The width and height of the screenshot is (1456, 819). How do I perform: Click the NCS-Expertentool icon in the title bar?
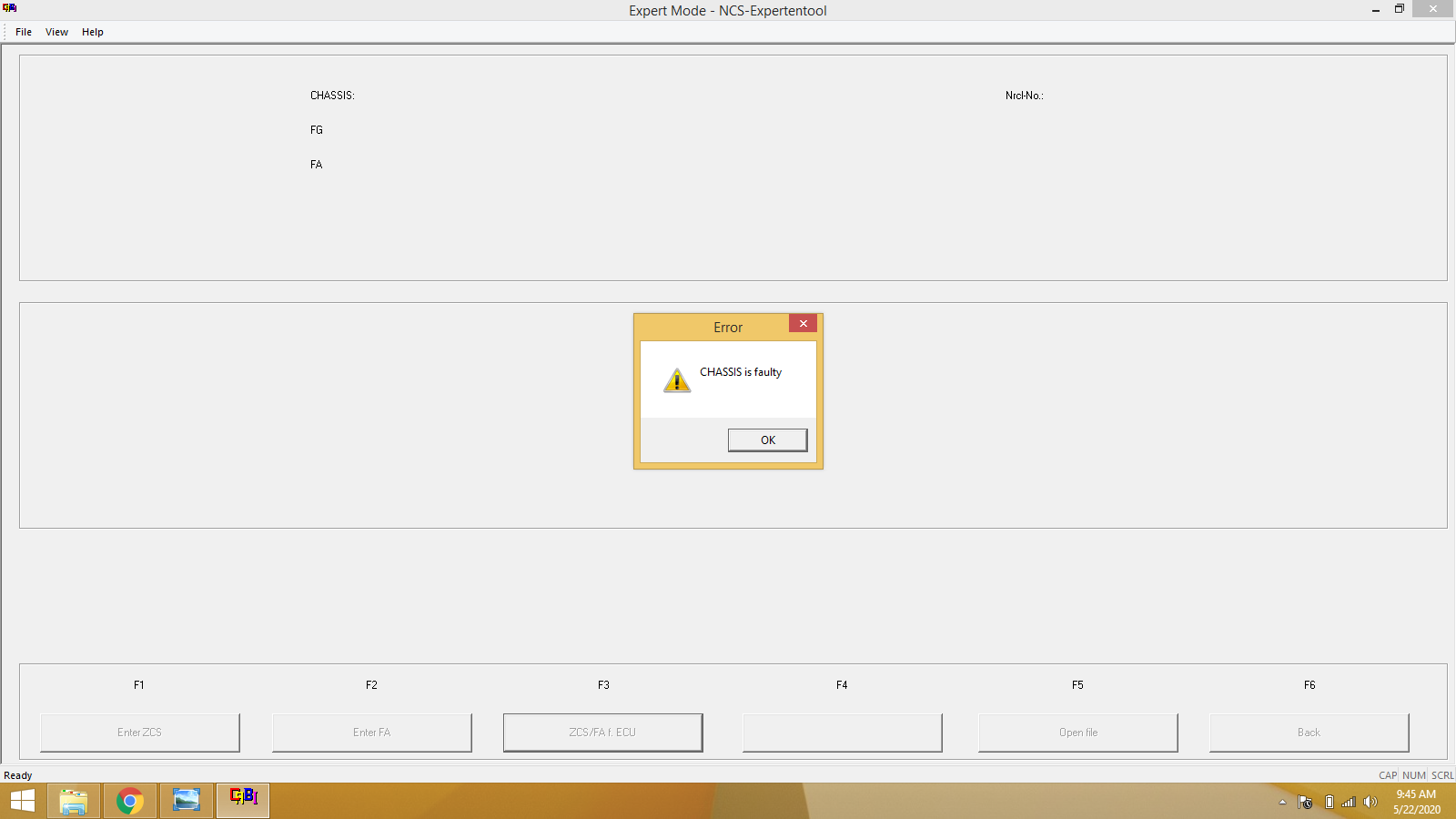click(10, 8)
